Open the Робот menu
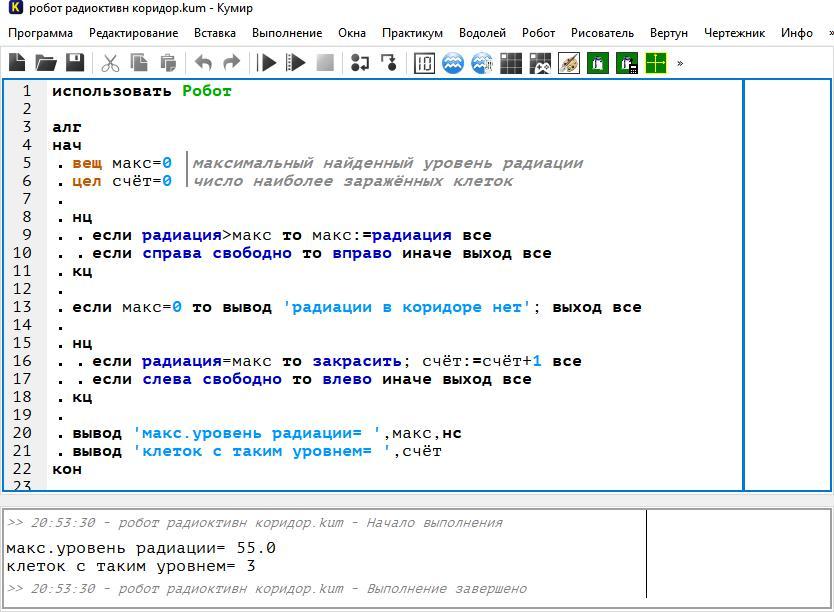Image resolution: width=834 pixels, height=612 pixels. tap(538, 33)
